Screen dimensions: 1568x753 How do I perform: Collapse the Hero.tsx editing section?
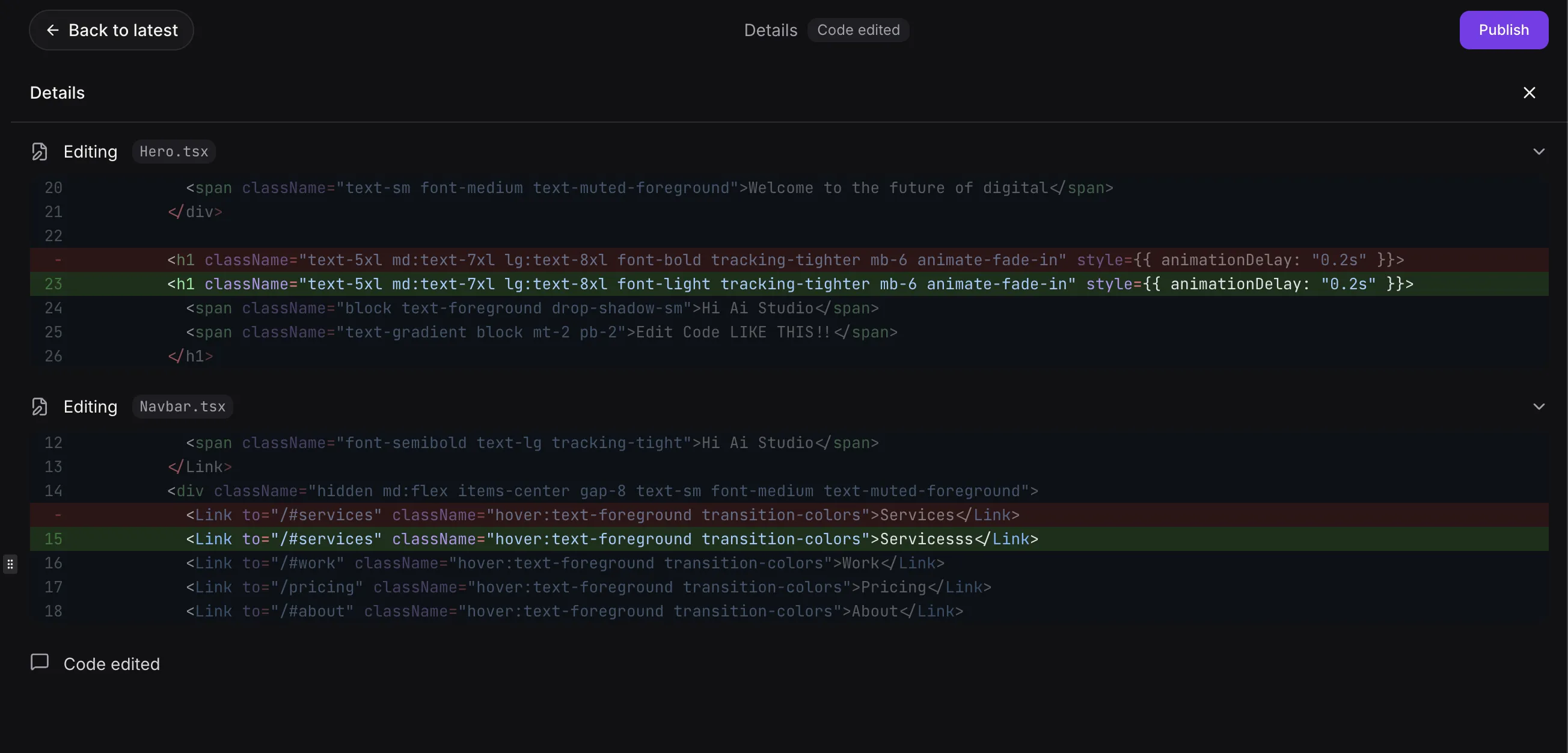(x=1539, y=152)
